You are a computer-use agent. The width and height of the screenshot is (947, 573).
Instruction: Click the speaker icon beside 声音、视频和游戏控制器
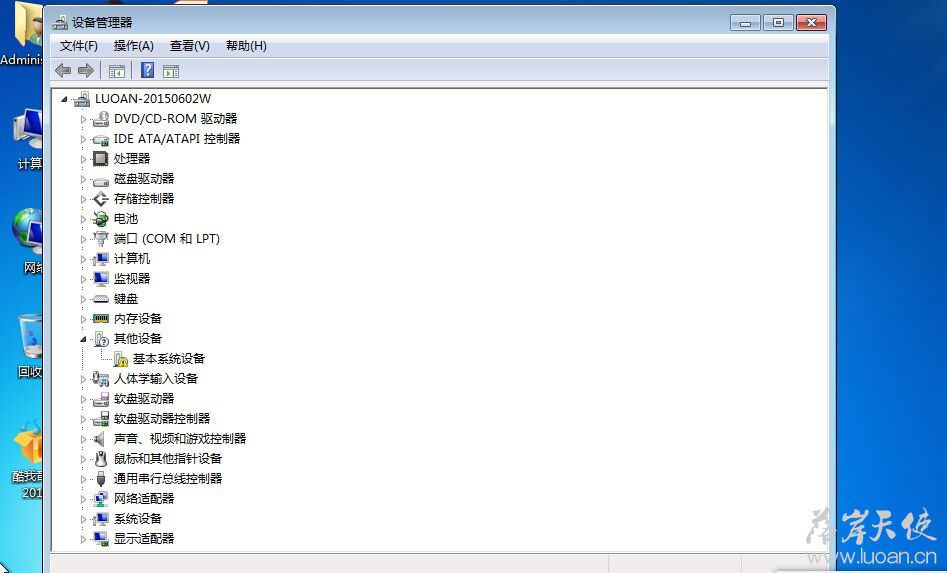point(100,439)
